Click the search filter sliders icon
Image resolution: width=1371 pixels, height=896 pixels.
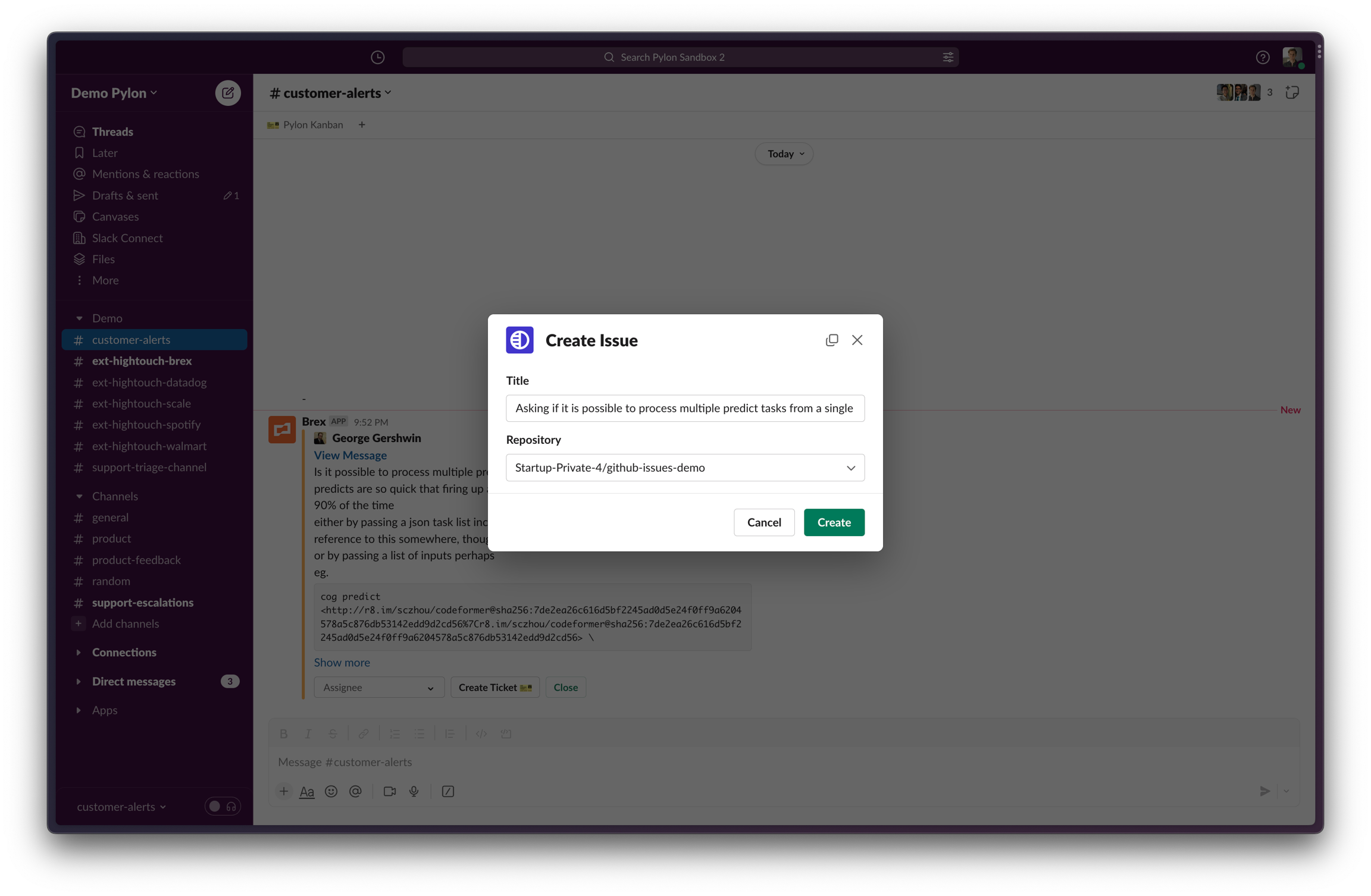(x=948, y=57)
